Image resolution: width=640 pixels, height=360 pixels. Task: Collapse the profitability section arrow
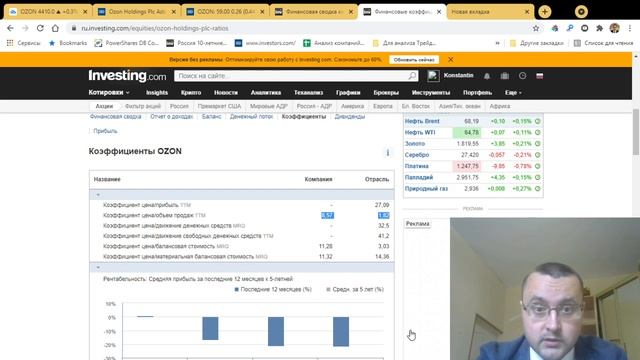tap(98, 268)
